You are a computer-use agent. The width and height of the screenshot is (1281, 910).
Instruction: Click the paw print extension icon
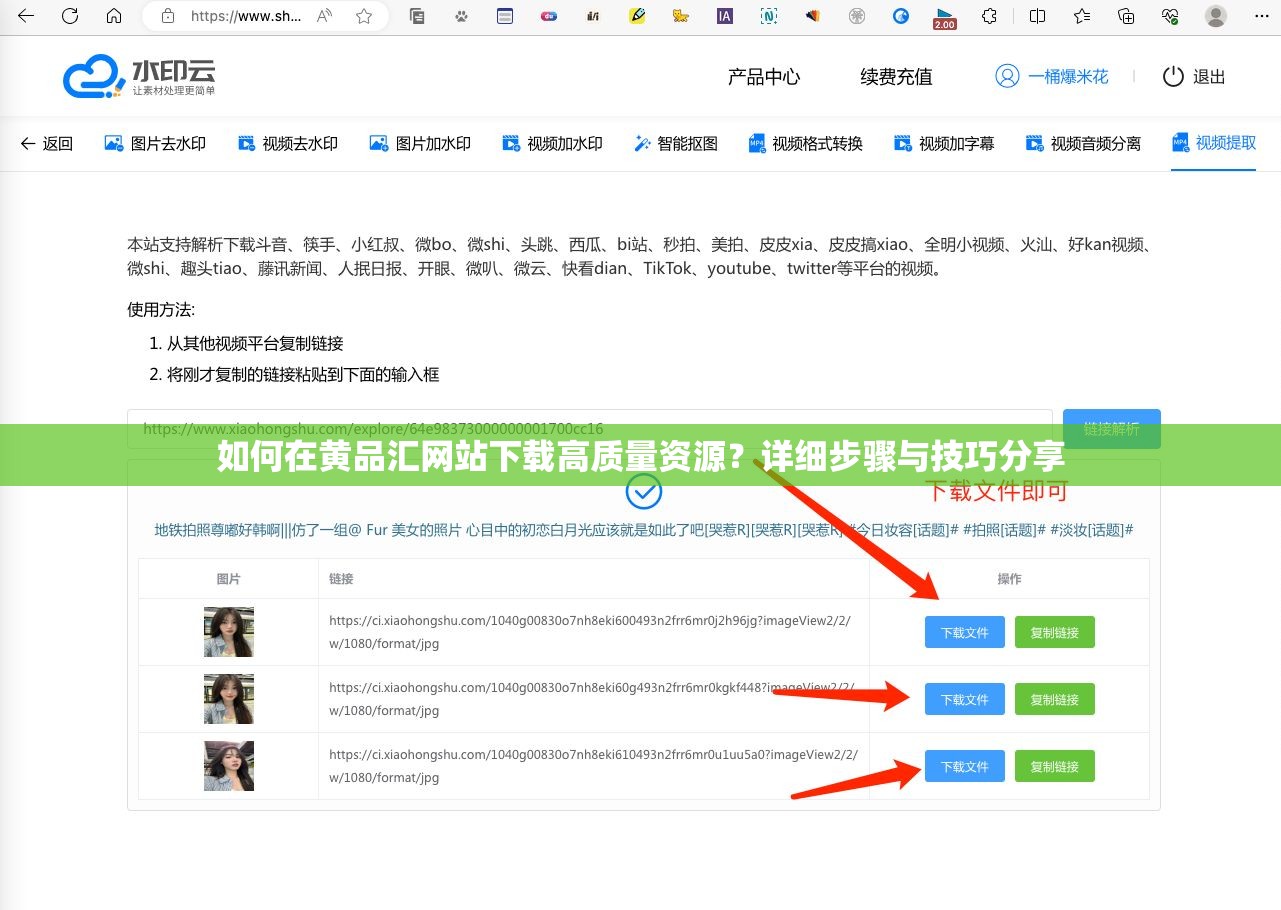pos(461,16)
